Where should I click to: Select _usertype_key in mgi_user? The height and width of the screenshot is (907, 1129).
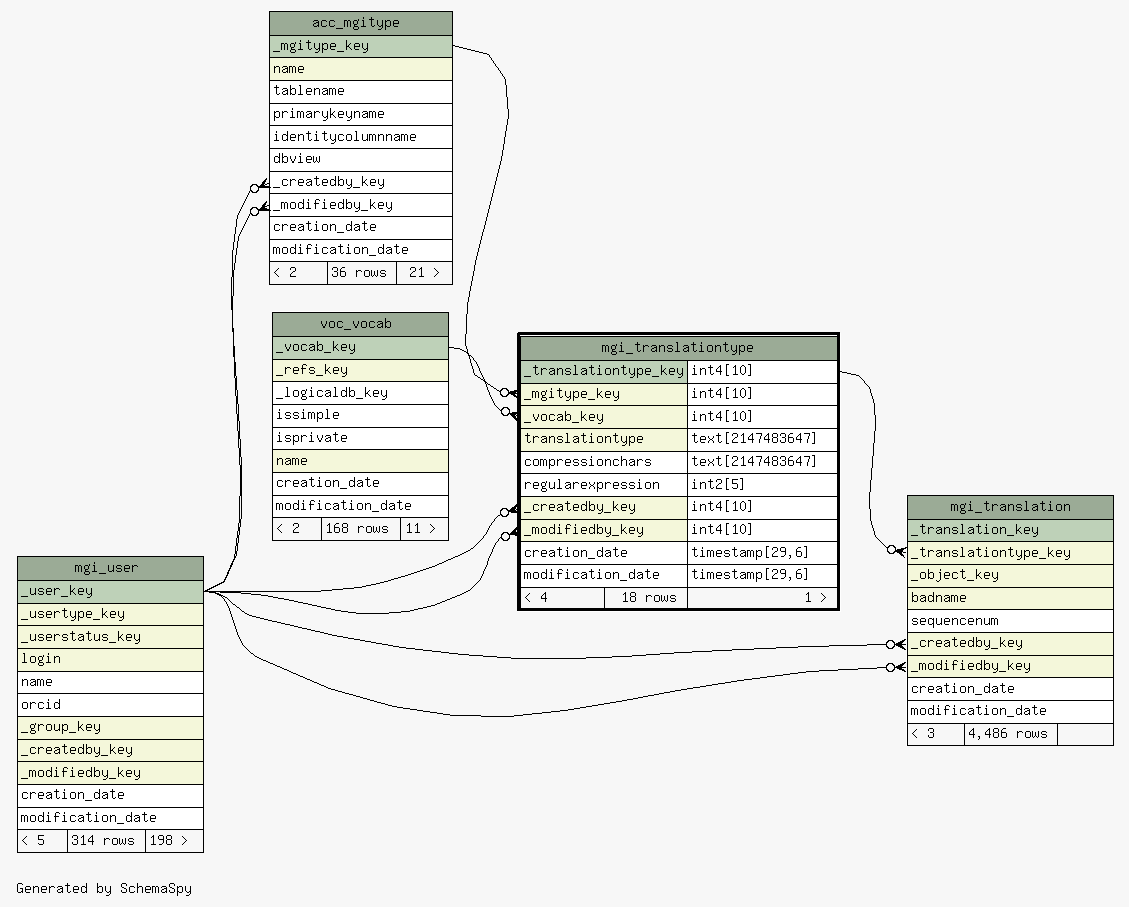(110, 614)
